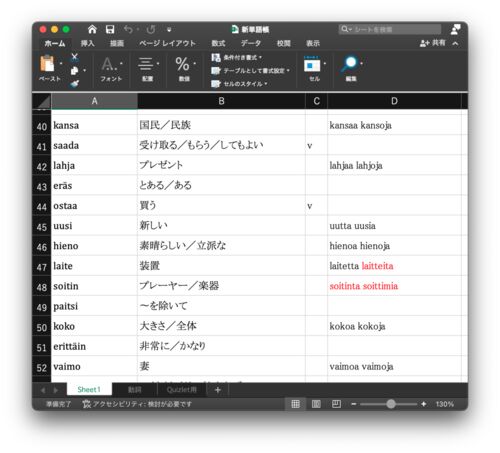Select row 40 header
This screenshot has width=500, height=453.
(42, 126)
